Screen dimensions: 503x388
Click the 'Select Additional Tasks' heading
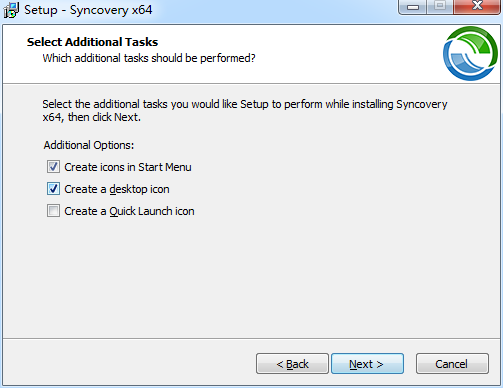[92, 42]
